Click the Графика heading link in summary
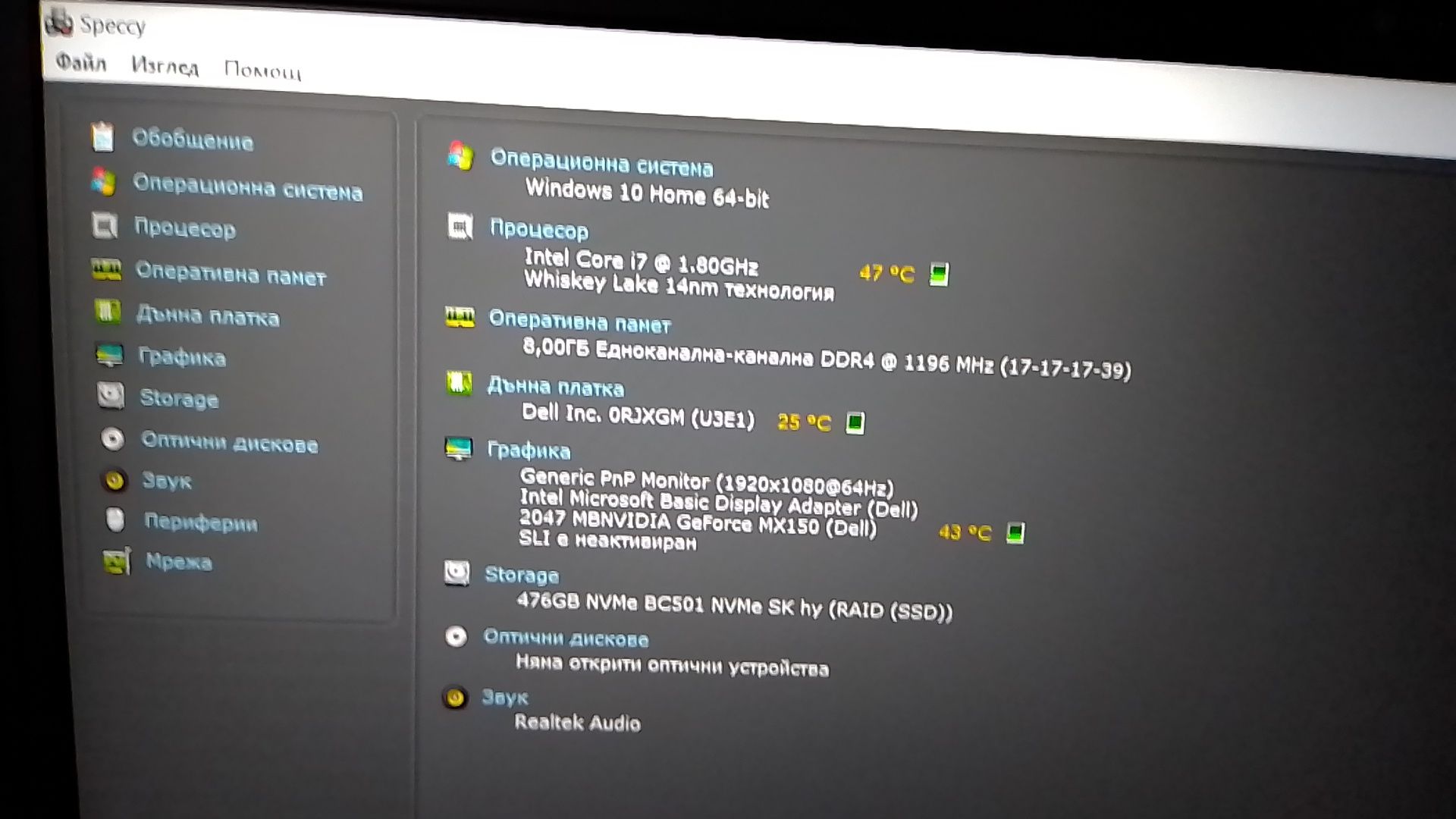Viewport: 1456px width, 819px height. (x=529, y=450)
